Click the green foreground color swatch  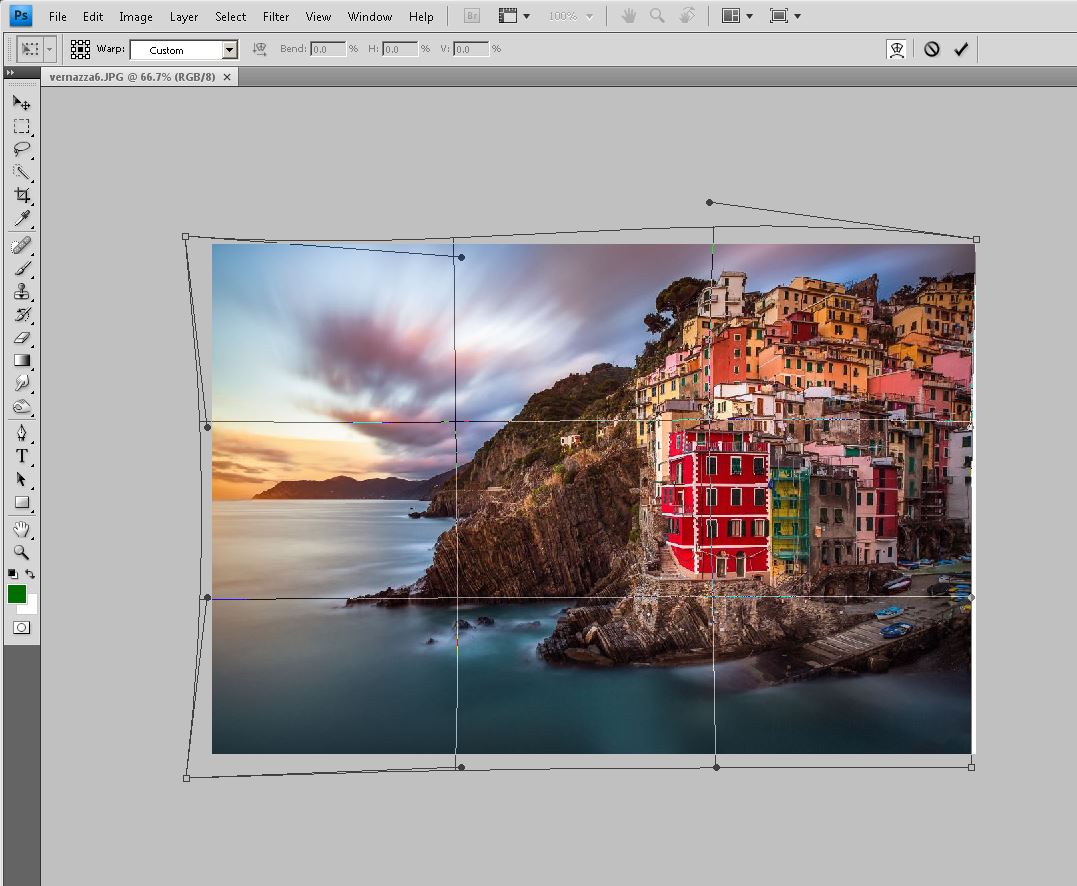click(x=17, y=594)
